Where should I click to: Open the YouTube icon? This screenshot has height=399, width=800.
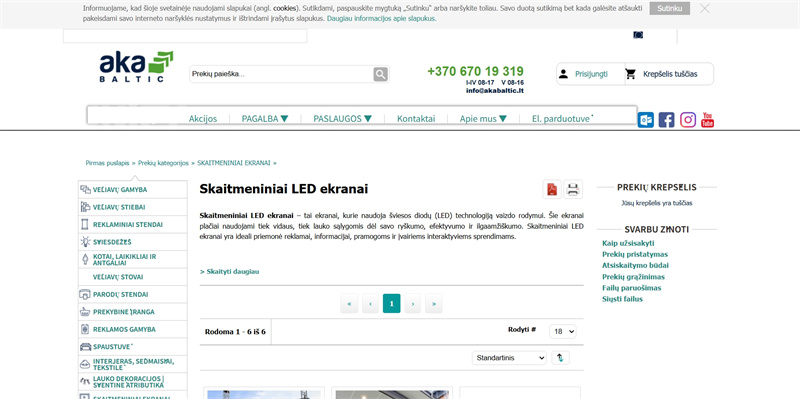tap(707, 120)
